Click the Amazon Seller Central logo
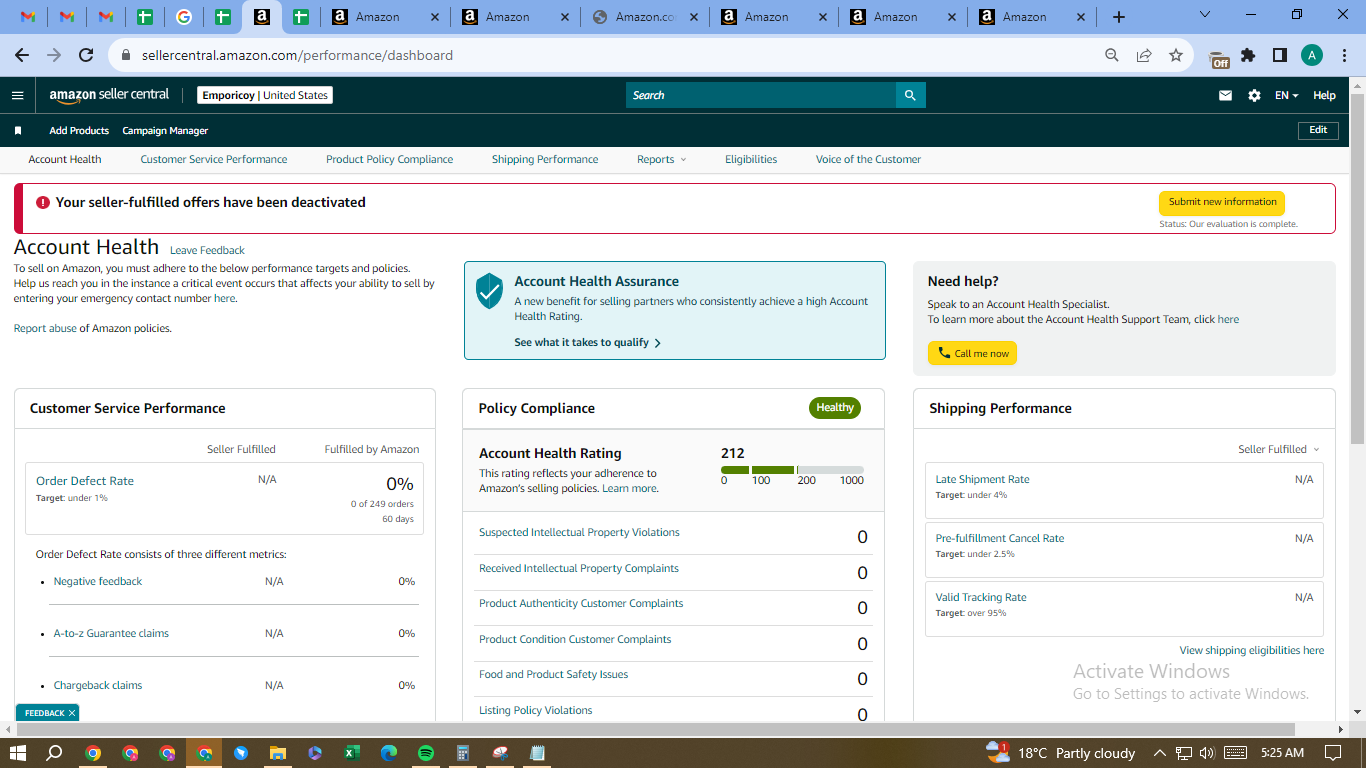 tap(109, 95)
